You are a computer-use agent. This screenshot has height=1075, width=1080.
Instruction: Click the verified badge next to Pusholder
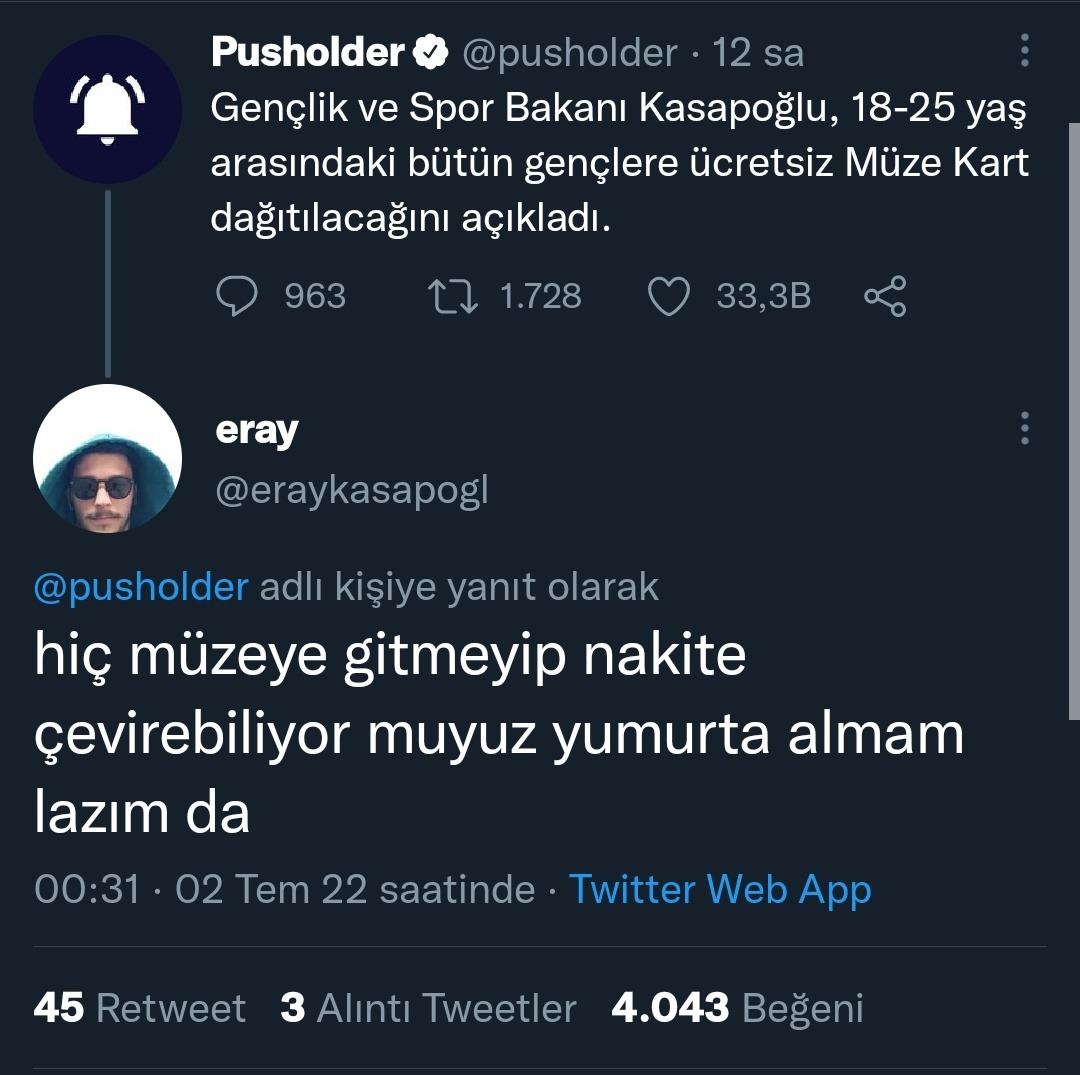click(x=430, y=53)
